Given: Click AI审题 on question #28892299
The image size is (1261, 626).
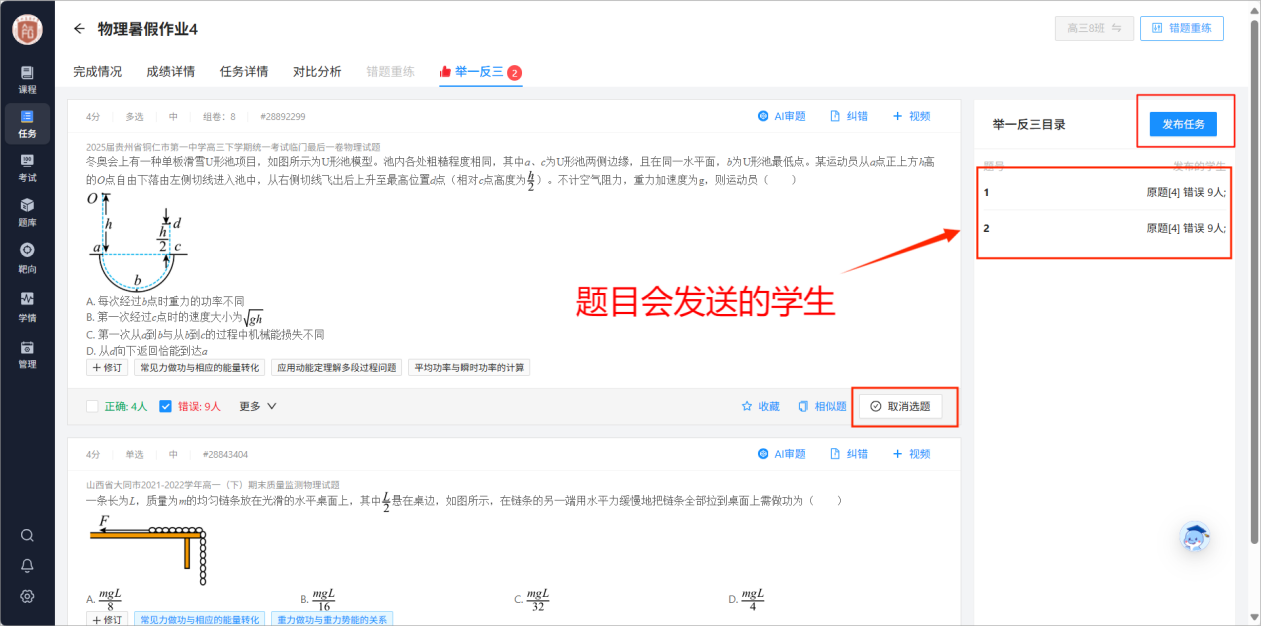Looking at the screenshot, I should [x=781, y=116].
